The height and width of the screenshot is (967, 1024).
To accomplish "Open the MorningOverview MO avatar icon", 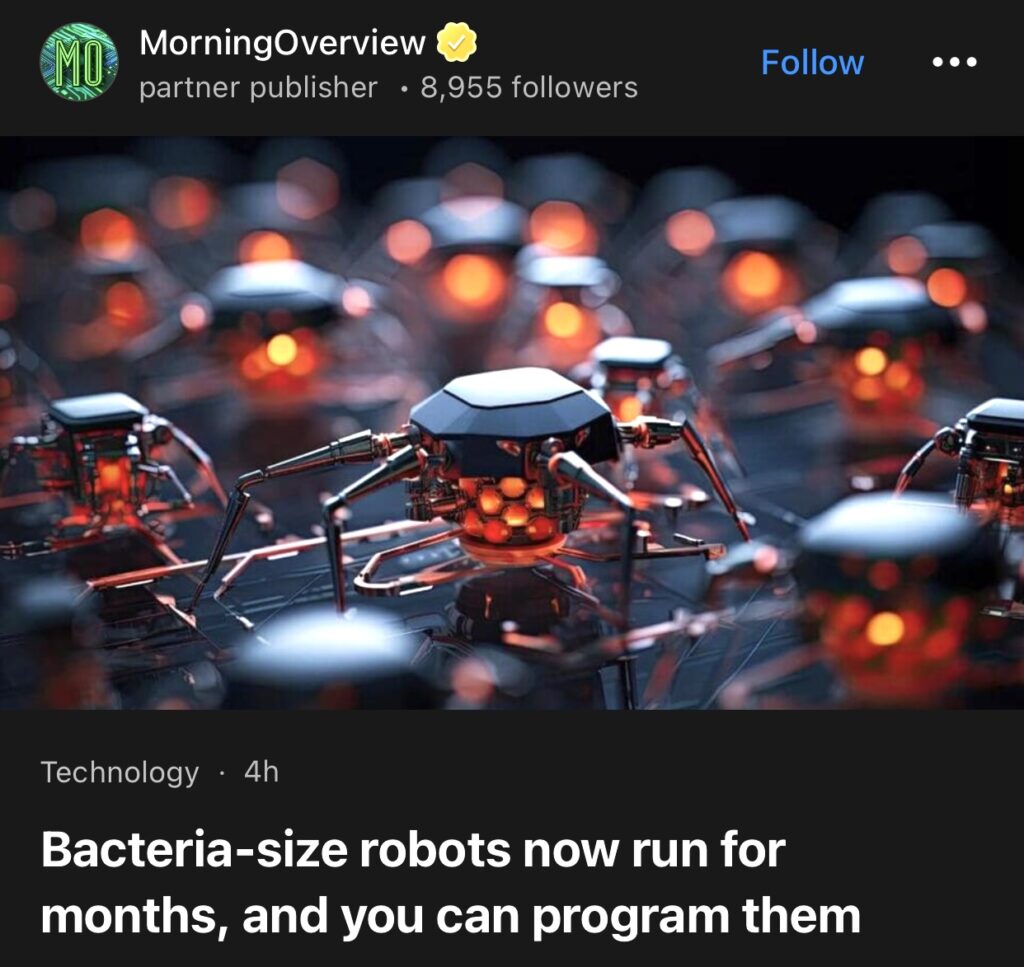I will 79,62.
